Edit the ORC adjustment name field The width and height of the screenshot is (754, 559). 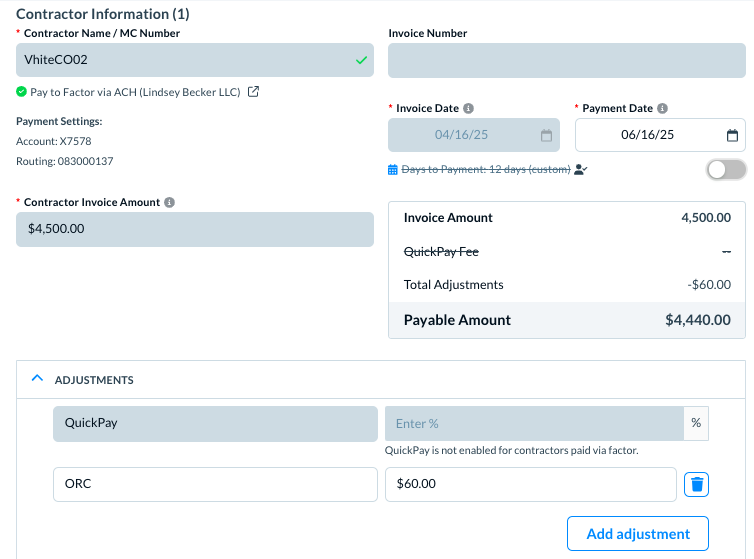(x=214, y=484)
